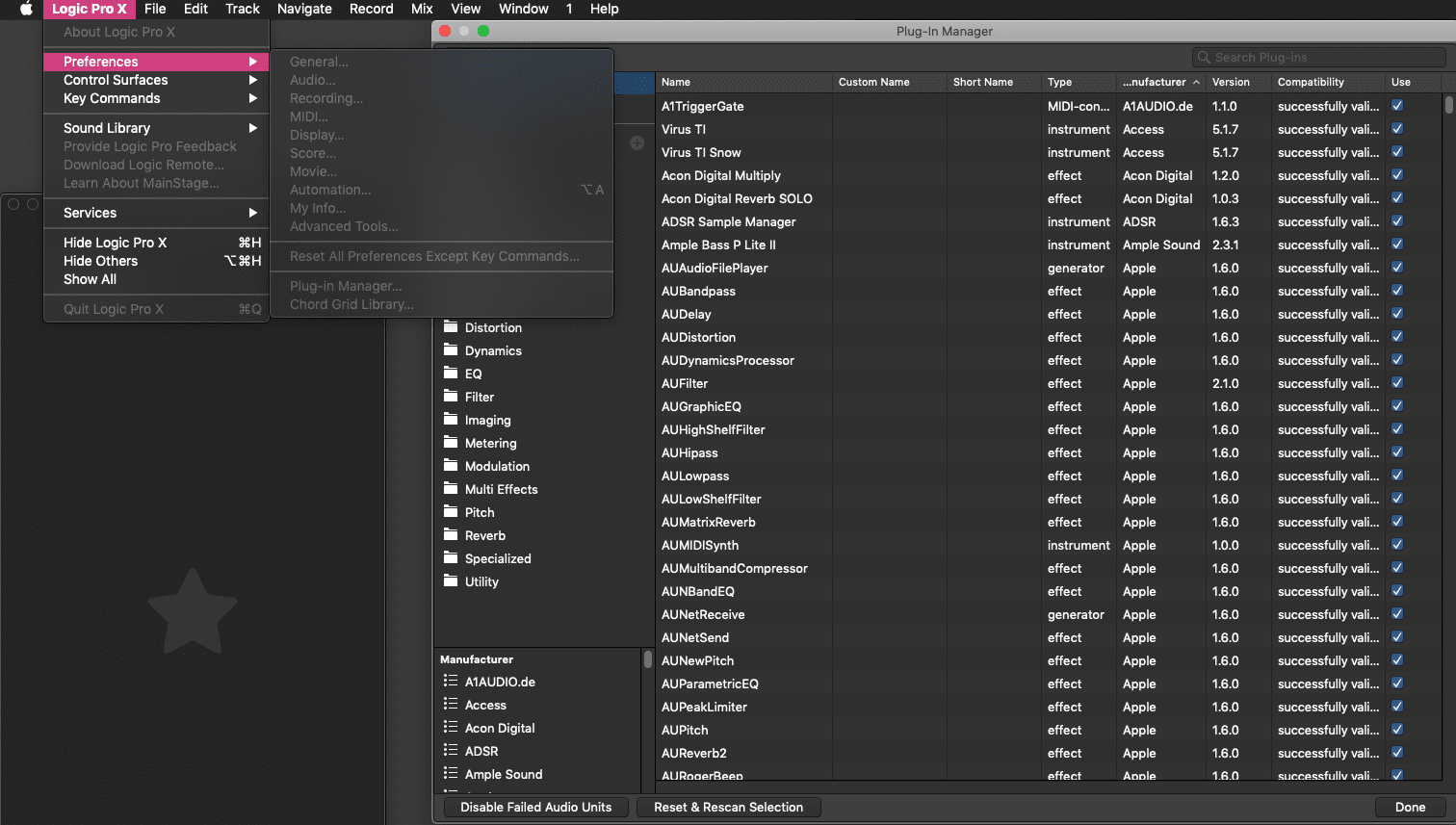The height and width of the screenshot is (825, 1456).
Task: Toggle Use checkbox for AUGraphicEQ
Action: [x=1397, y=406]
